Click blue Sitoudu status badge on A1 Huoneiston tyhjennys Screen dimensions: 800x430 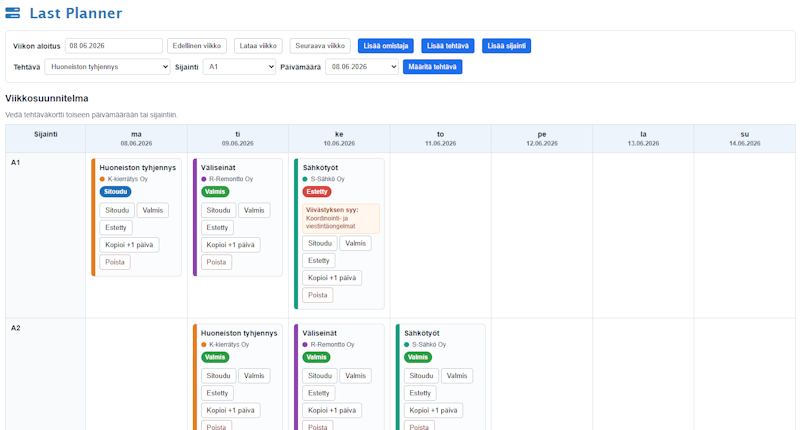tap(115, 192)
